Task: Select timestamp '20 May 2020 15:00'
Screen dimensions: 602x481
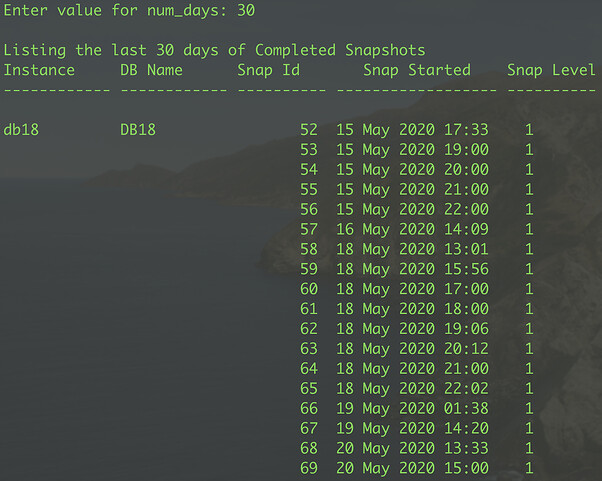Action: click(x=412, y=469)
